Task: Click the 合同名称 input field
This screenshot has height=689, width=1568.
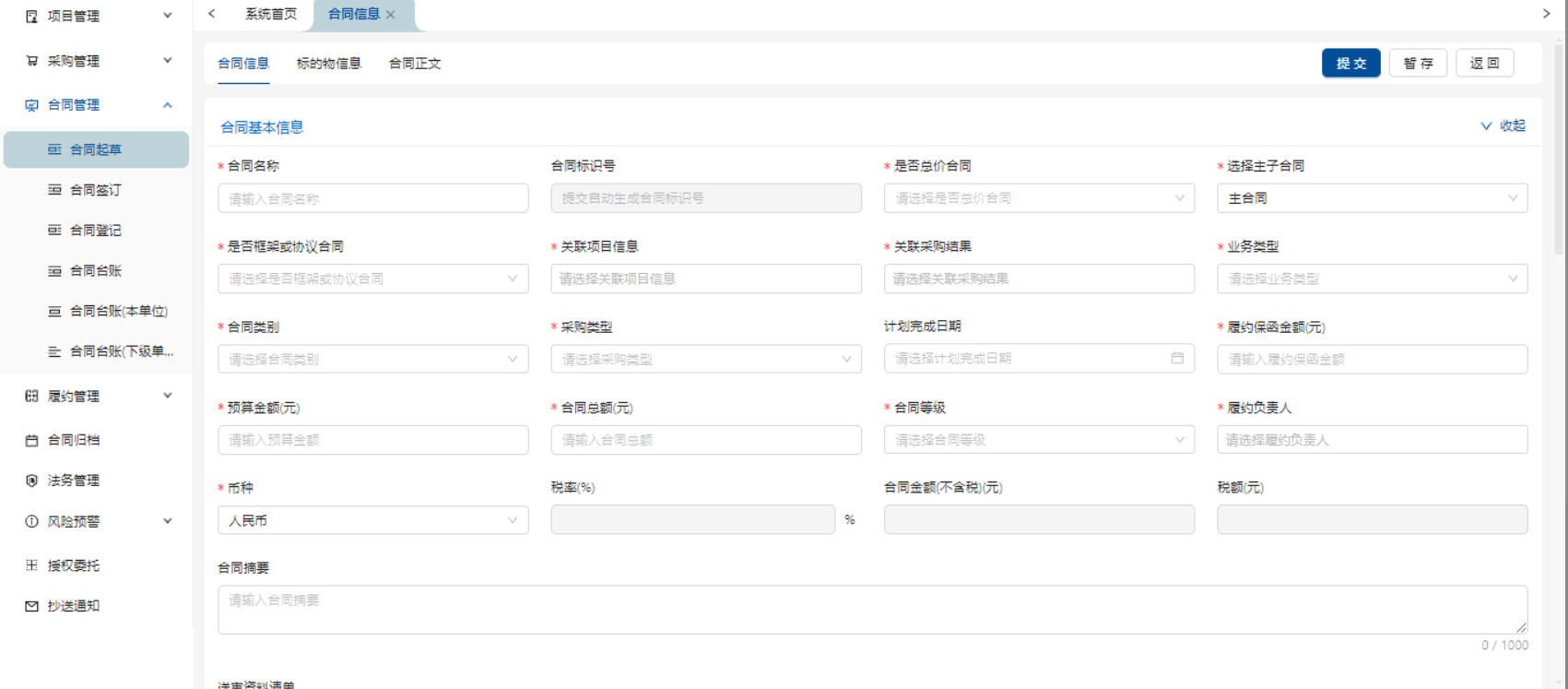Action: (373, 198)
